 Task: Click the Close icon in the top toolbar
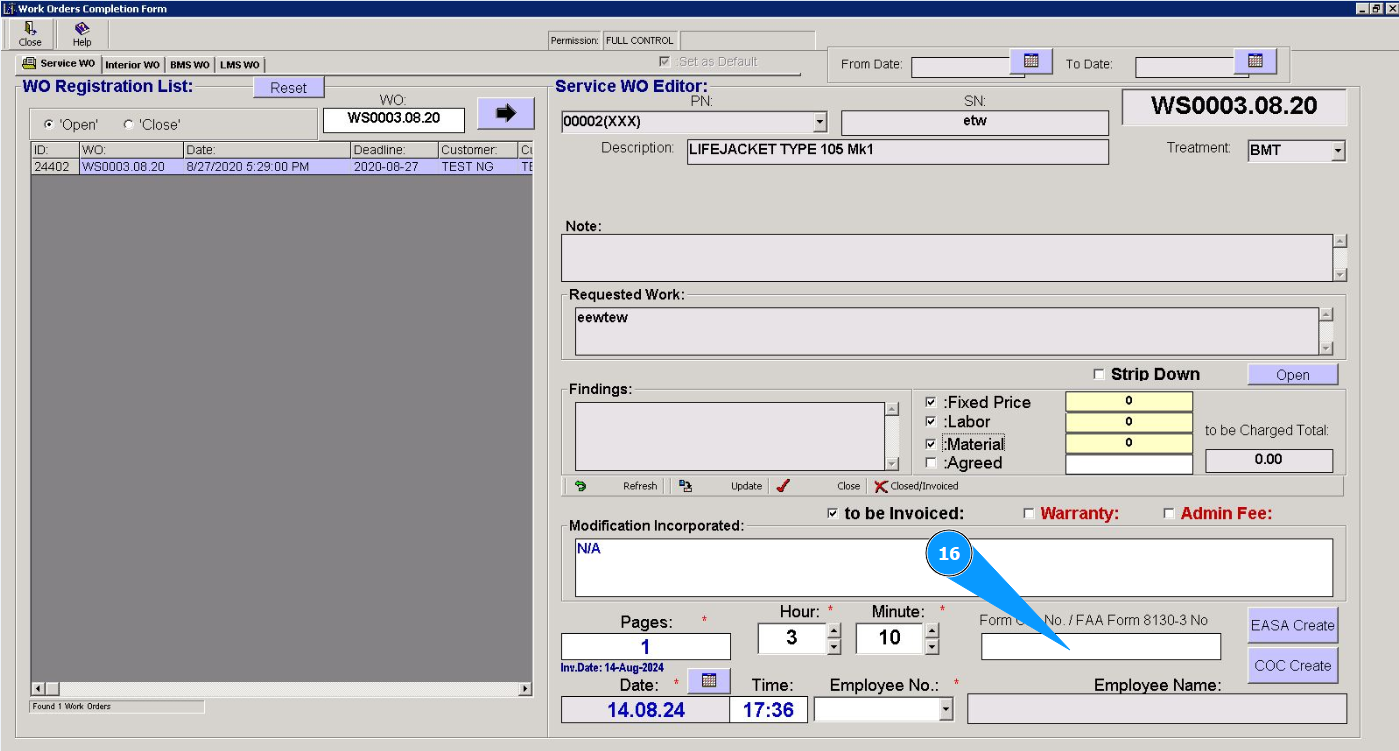point(30,35)
